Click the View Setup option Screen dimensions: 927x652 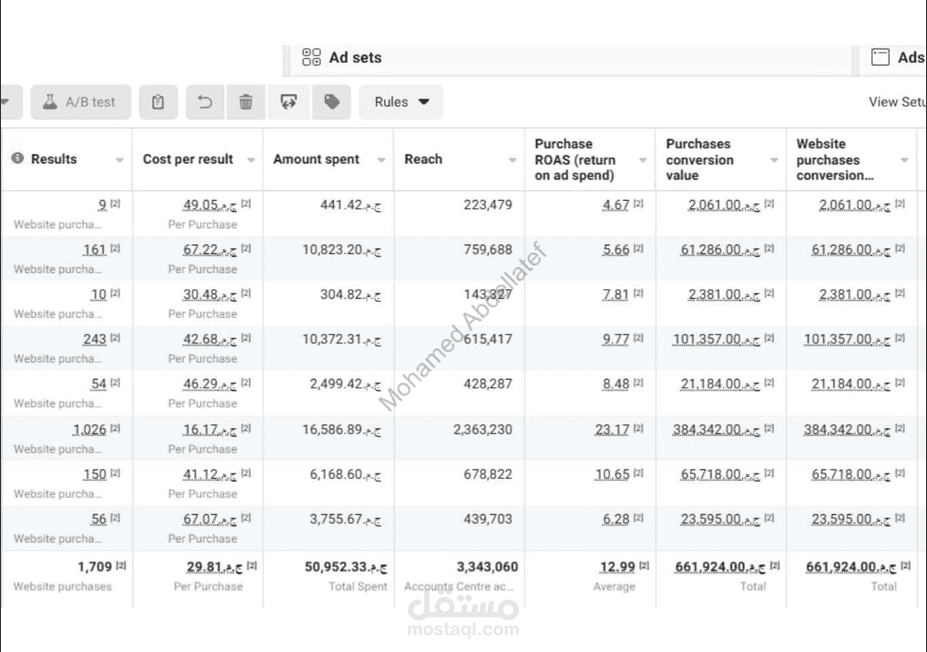[896, 102]
